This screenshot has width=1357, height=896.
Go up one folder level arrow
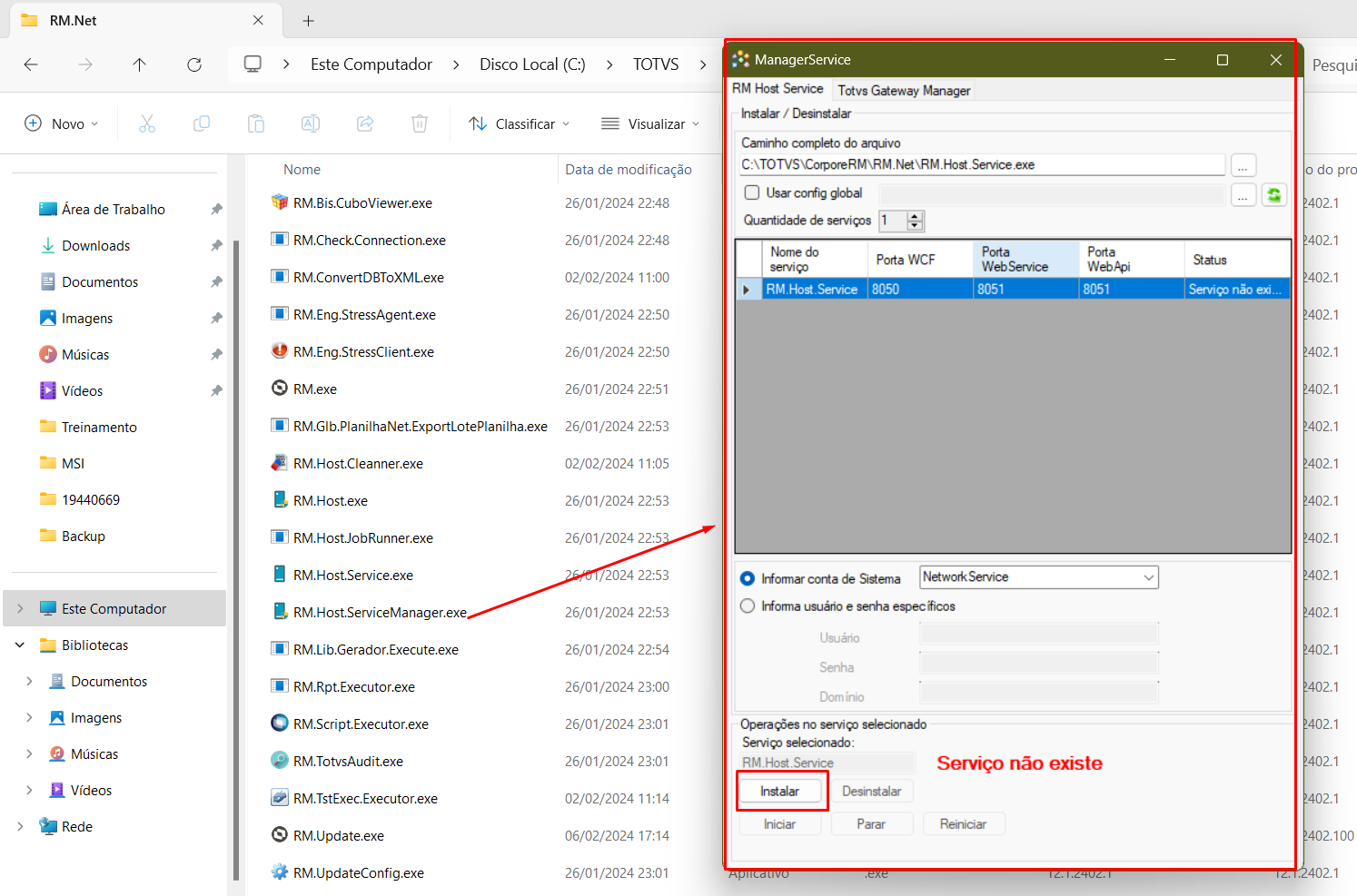pos(139,64)
